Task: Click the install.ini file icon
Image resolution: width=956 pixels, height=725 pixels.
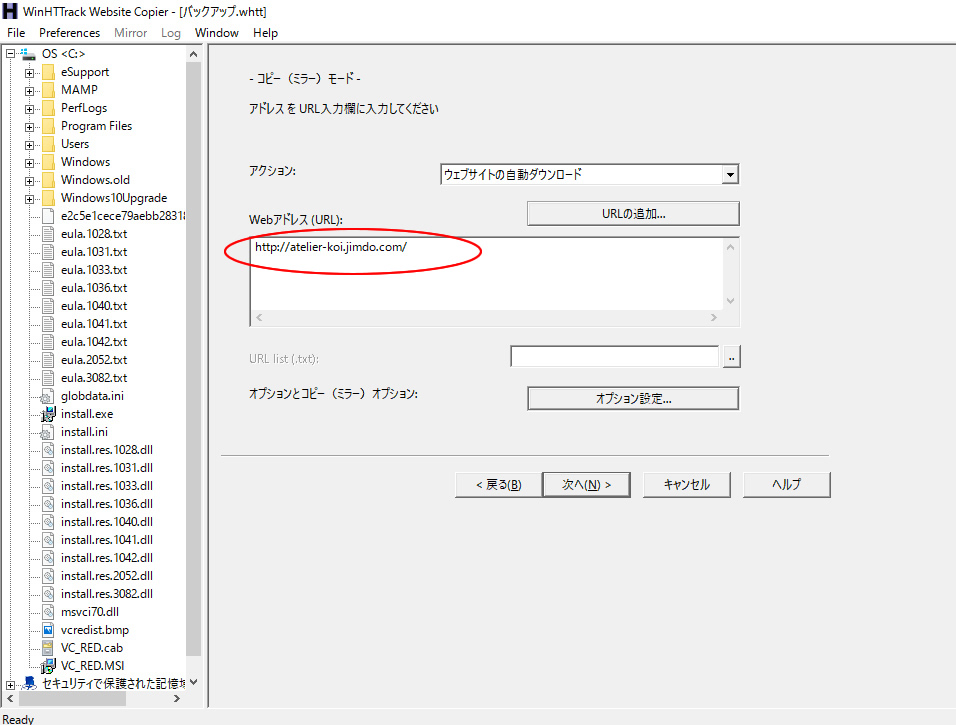Action: 48,431
